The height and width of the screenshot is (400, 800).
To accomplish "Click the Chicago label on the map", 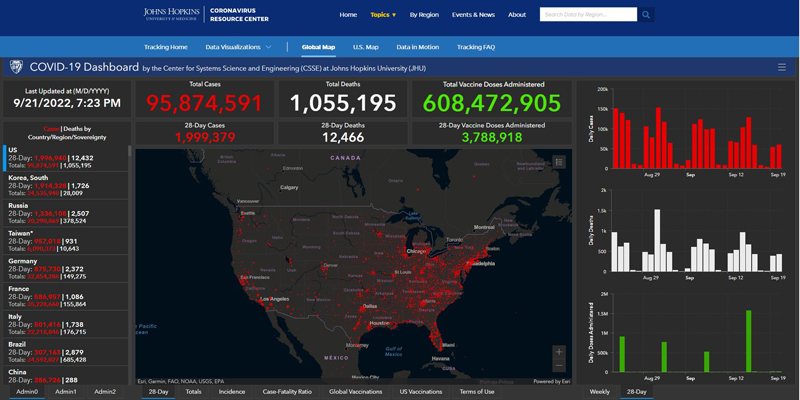I will pyautogui.click(x=416, y=251).
